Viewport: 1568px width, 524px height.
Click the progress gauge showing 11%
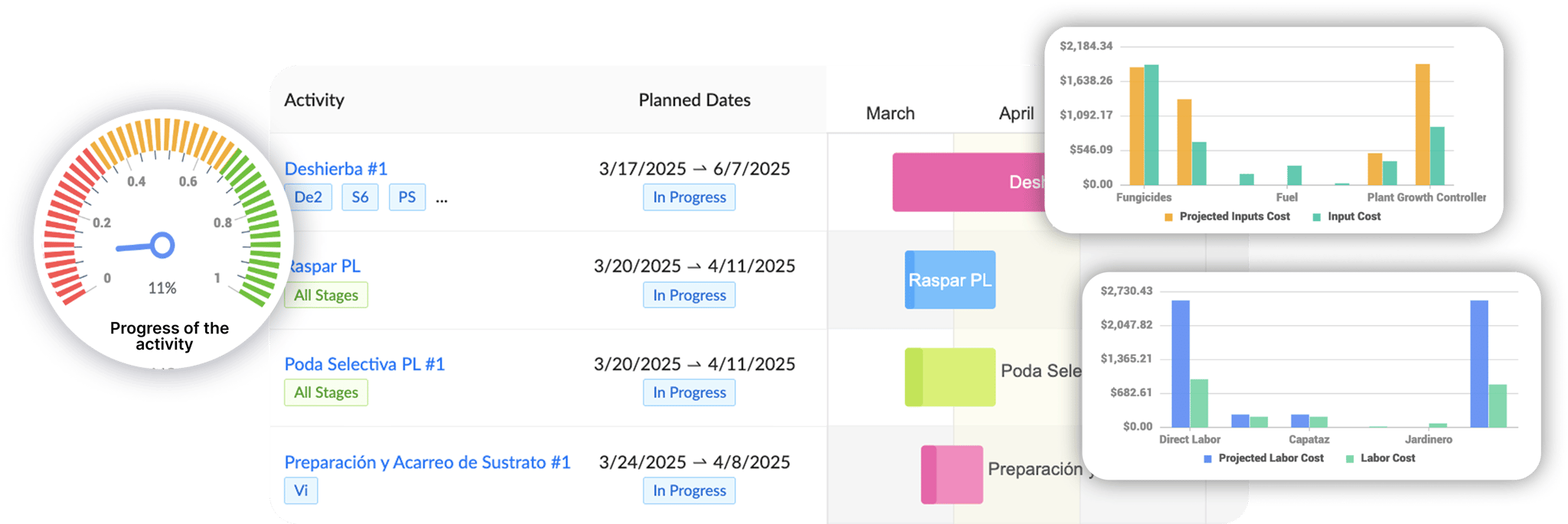tap(163, 245)
